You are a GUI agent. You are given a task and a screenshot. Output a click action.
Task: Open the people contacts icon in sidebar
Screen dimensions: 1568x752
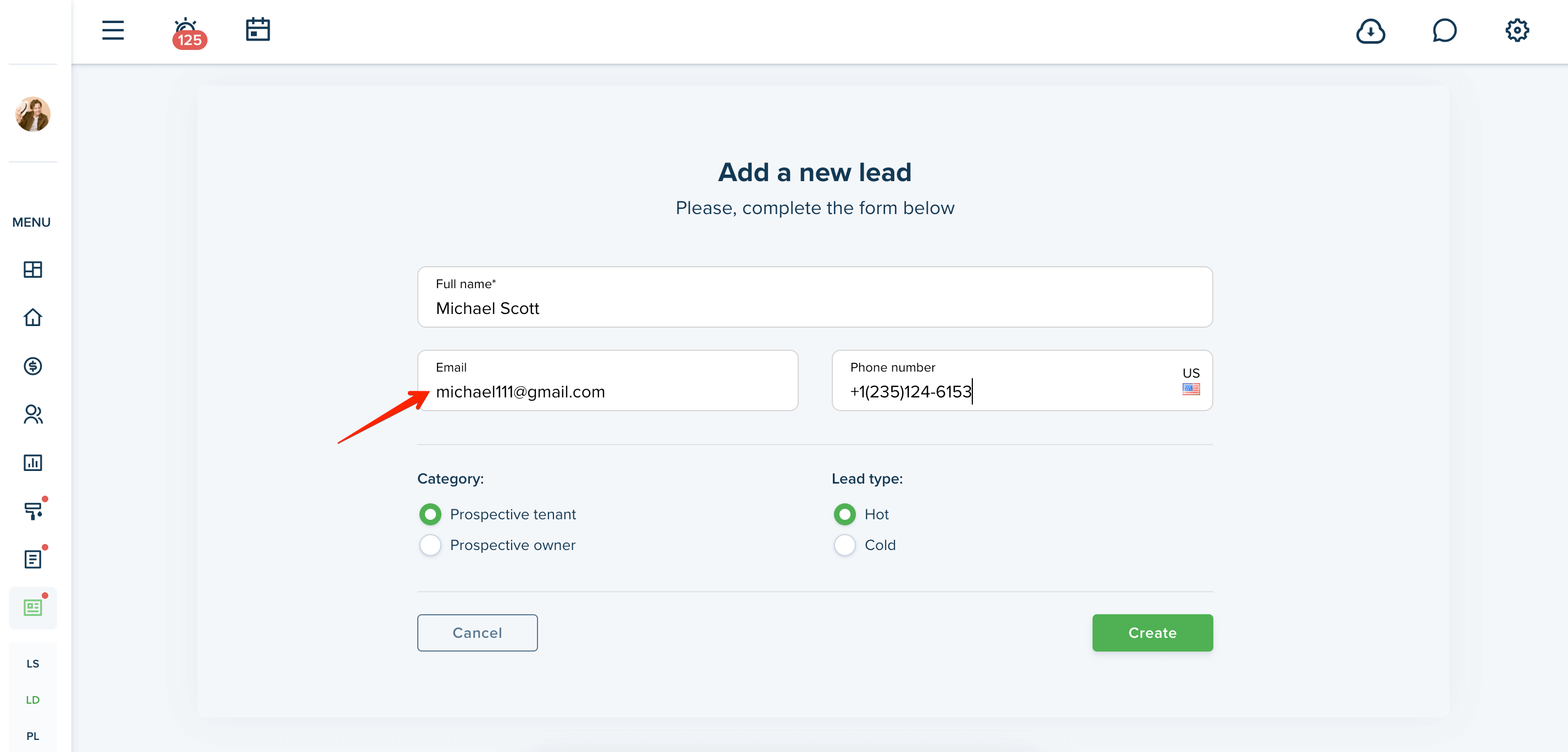(x=33, y=414)
